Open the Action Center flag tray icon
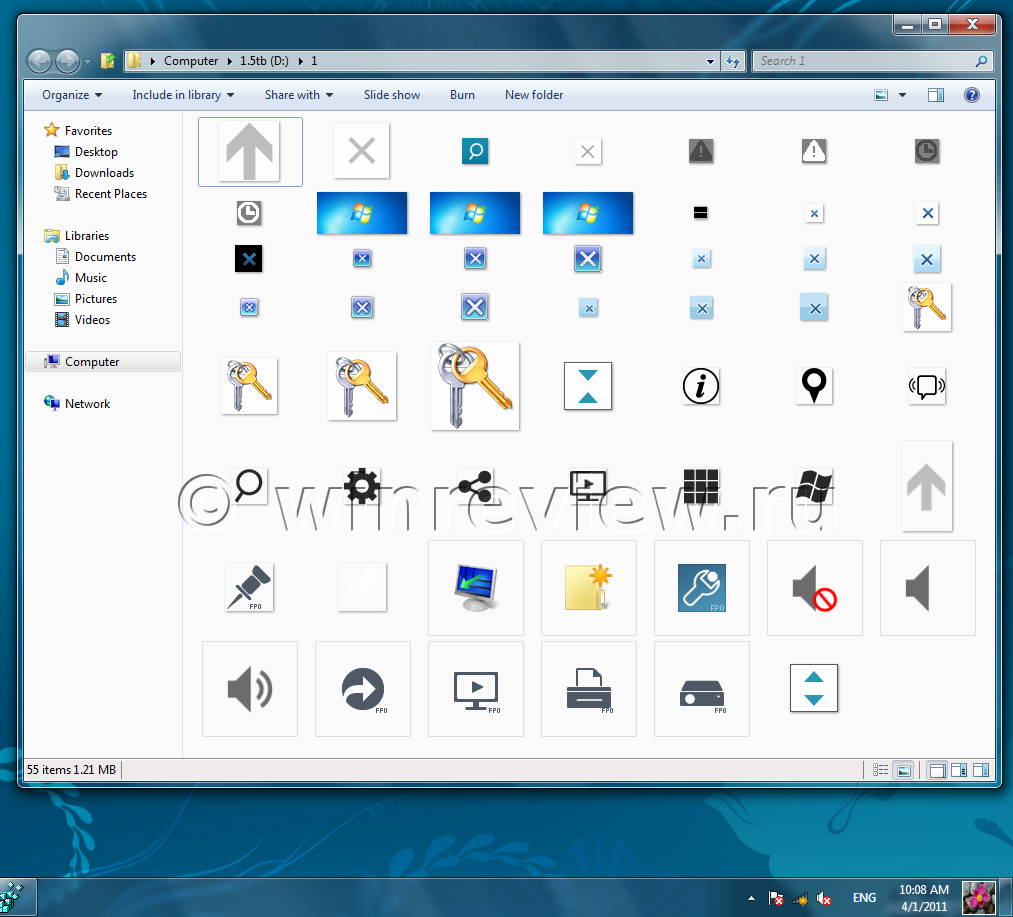 point(776,898)
